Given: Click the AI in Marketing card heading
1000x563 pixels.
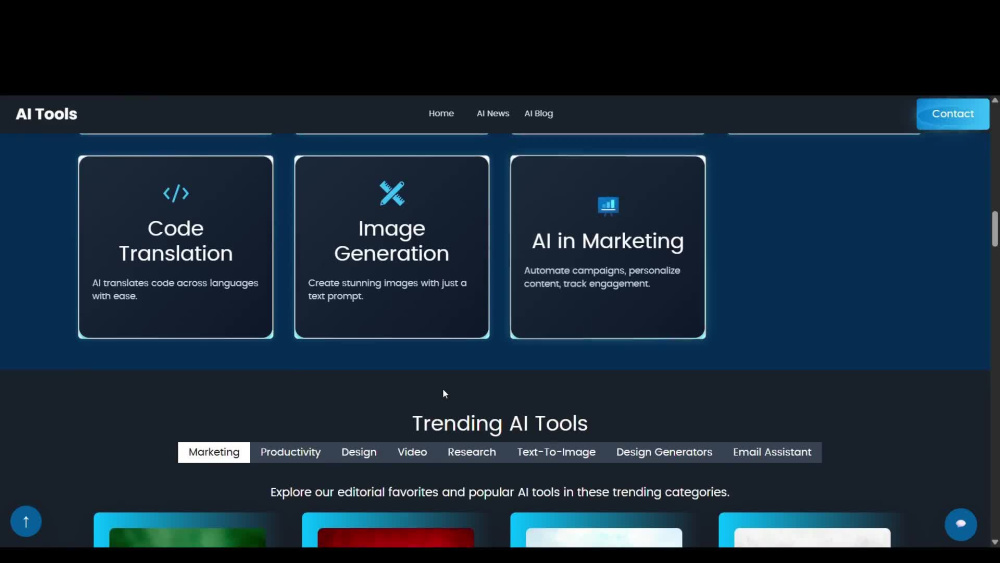Looking at the screenshot, I should (608, 241).
